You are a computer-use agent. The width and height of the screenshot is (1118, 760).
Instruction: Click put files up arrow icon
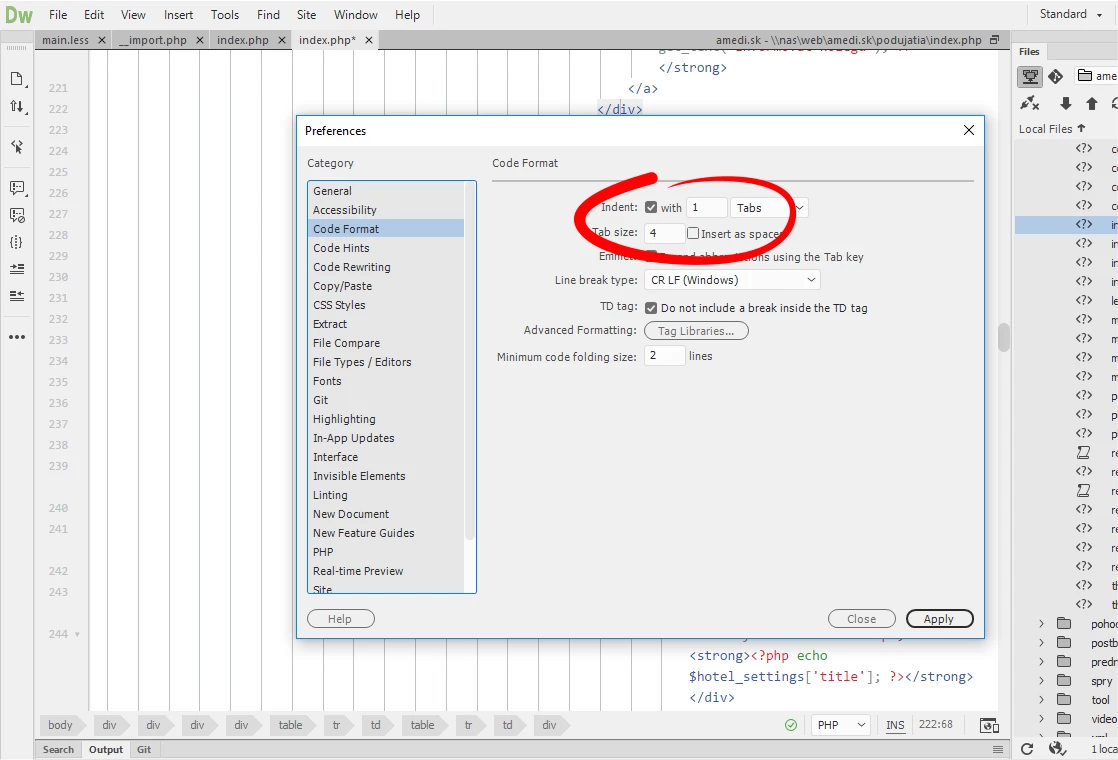pyautogui.click(x=1092, y=103)
